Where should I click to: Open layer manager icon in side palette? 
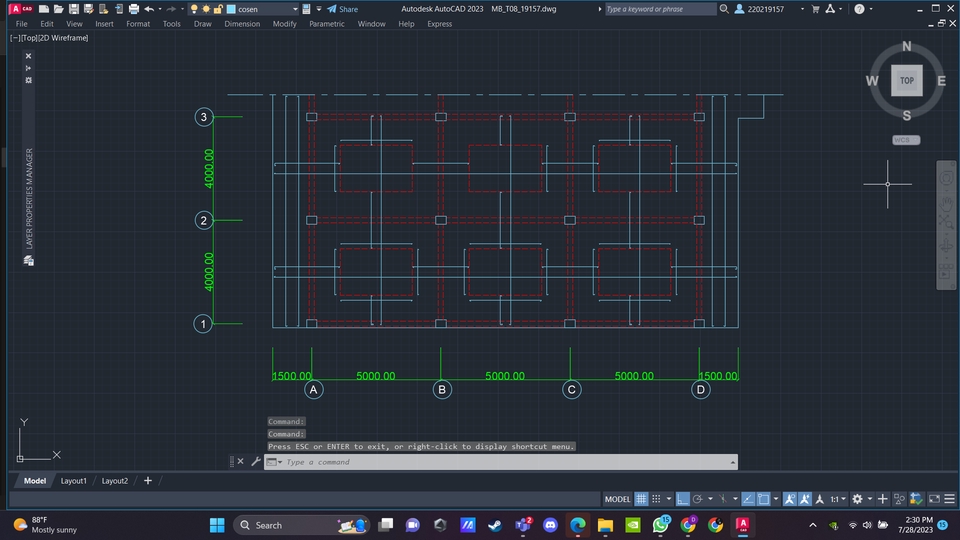click(x=28, y=261)
